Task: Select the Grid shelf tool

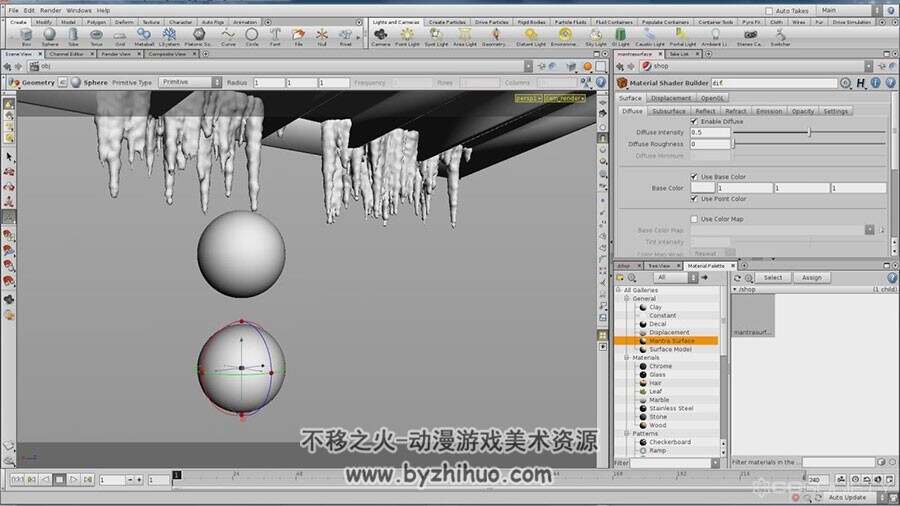Action: pyautogui.click(x=120, y=37)
